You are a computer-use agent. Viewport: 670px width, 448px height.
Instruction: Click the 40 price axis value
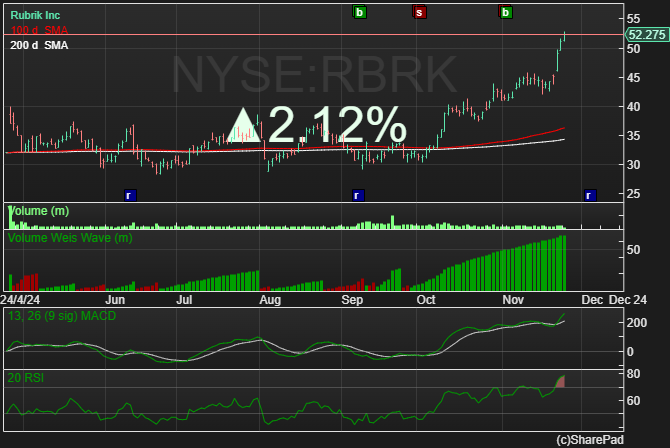633,107
